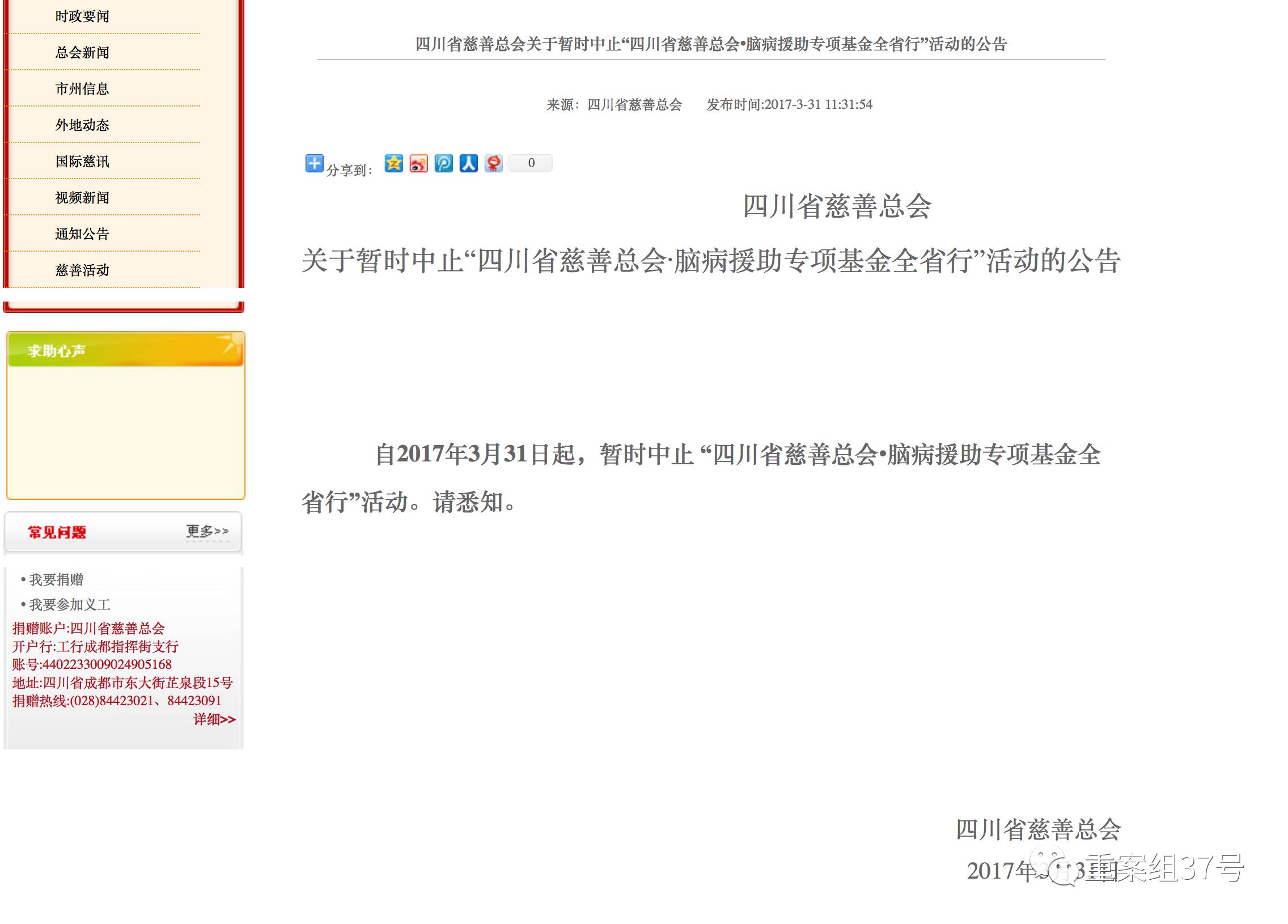
Task: Click the 详细>> donation details link
Action: point(214,720)
